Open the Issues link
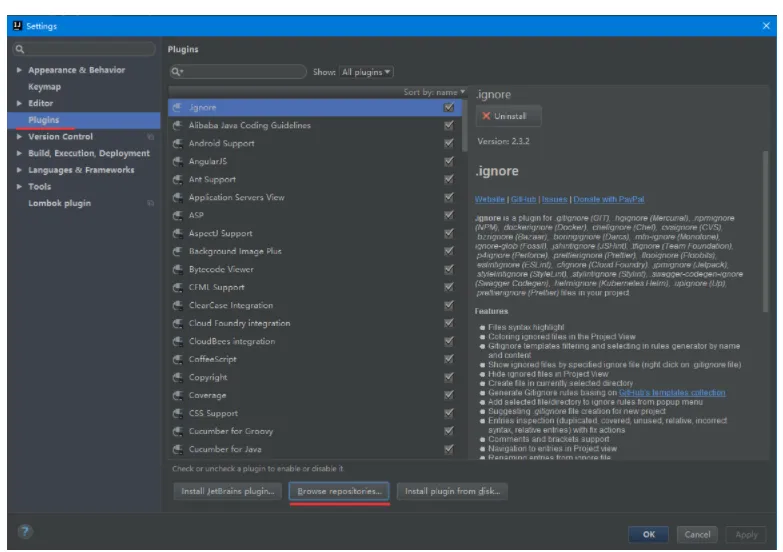Image resolution: width=783 pixels, height=552 pixels. point(554,199)
